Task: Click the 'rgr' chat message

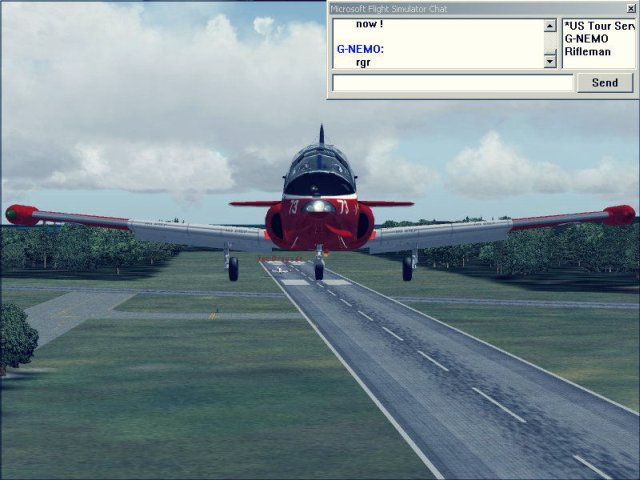Action: [x=363, y=62]
